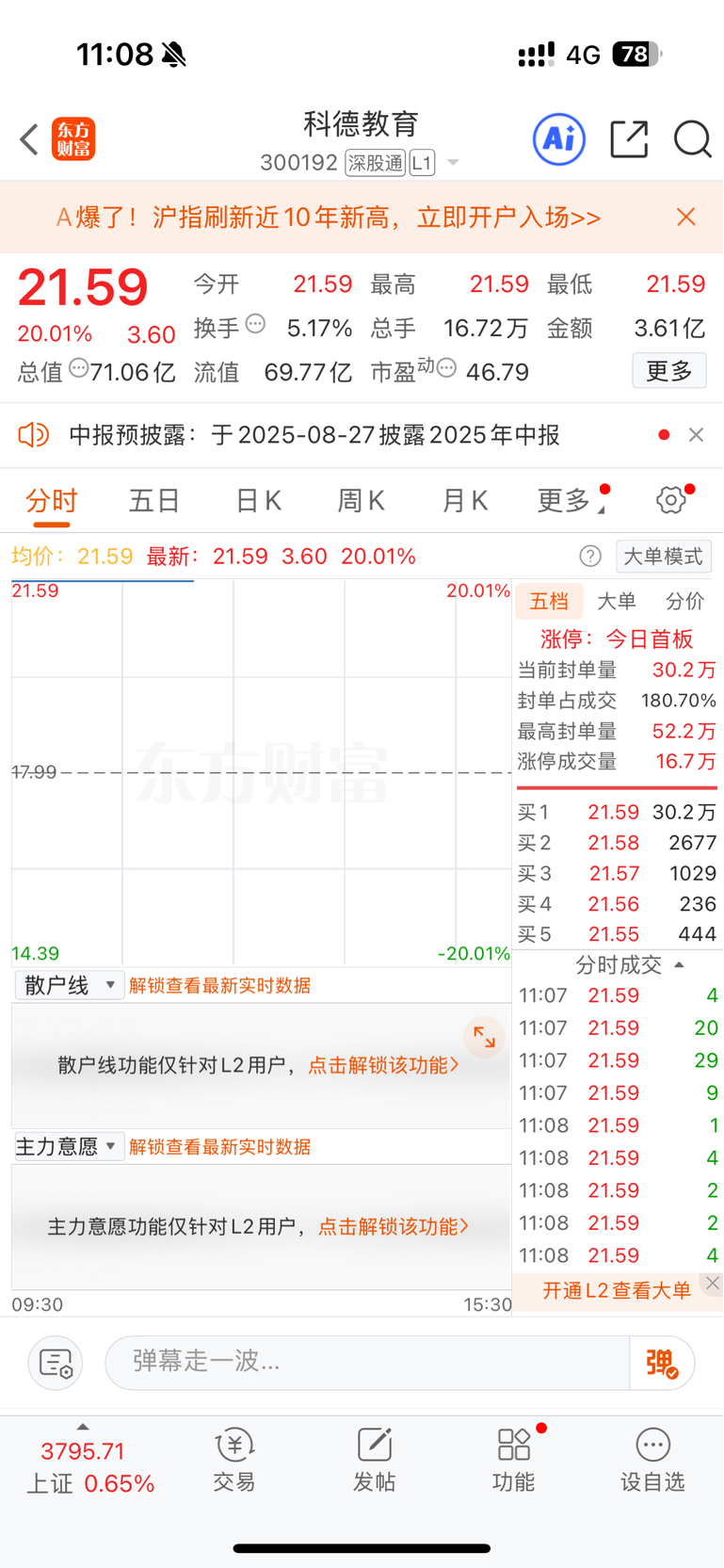The image size is (724, 1568).
Task: Open the 东方财富 logo icon
Action: click(73, 139)
